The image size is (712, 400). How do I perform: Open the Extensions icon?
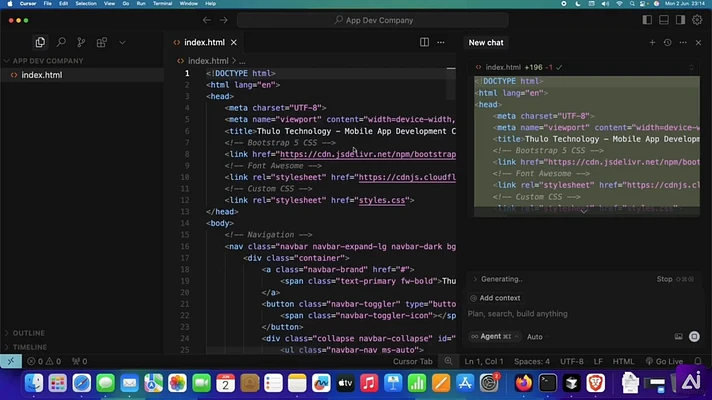102,42
